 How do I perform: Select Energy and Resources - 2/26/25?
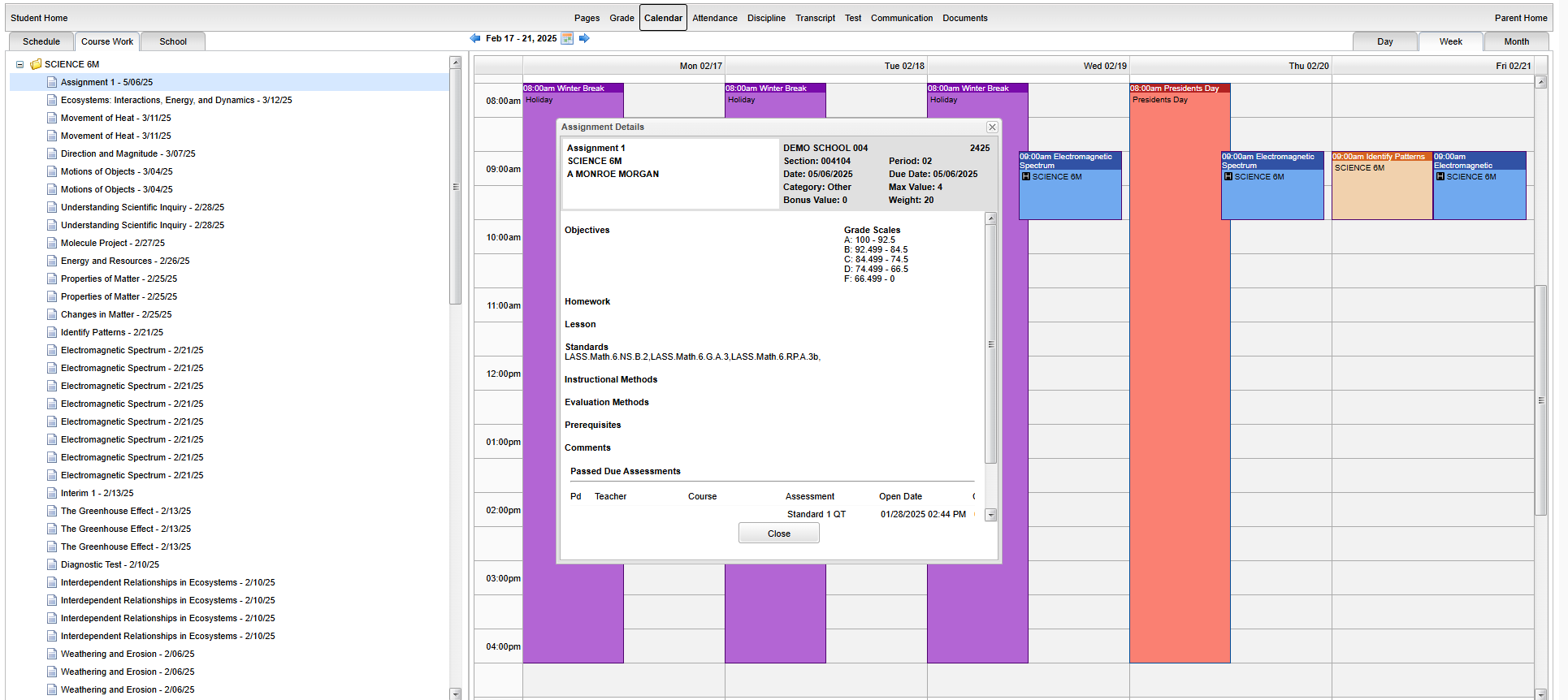[125, 261]
